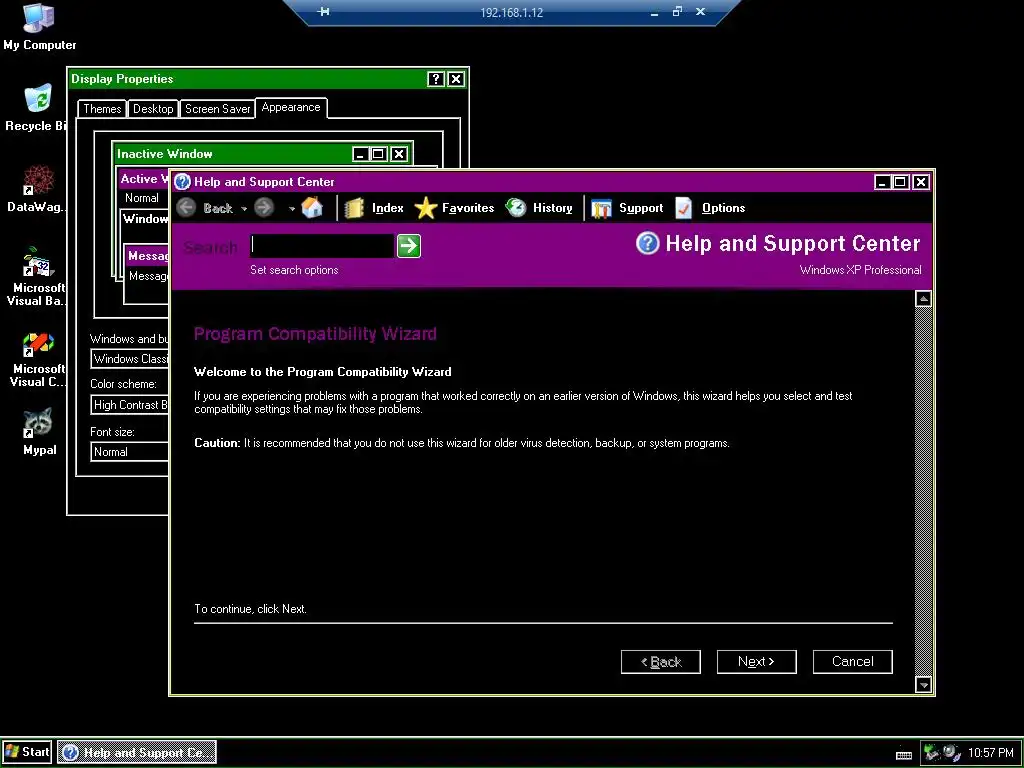Open Set search options link
The image size is (1024, 768).
coord(294,270)
